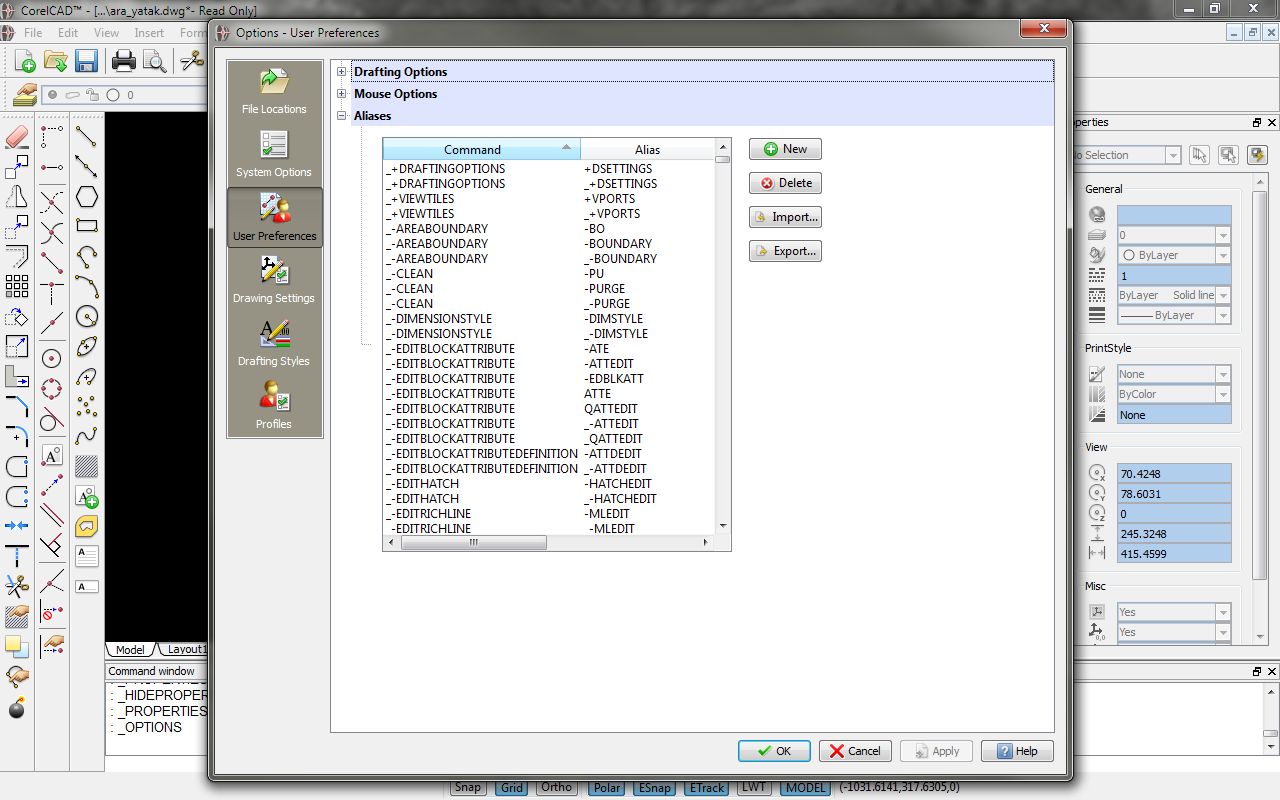The width and height of the screenshot is (1280, 800).
Task: Expand the Drafting Options section
Action: (342, 72)
